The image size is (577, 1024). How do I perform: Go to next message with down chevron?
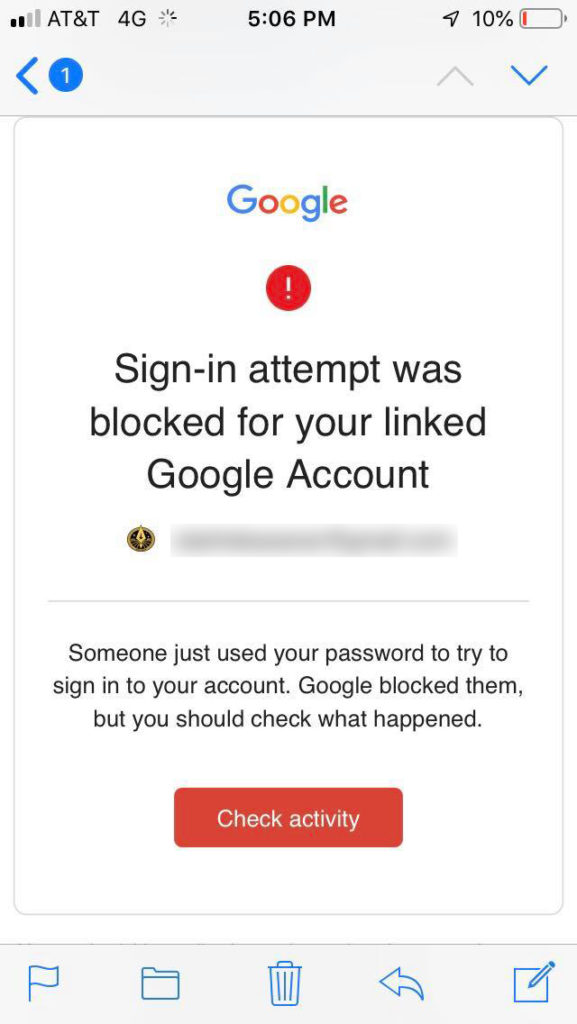(529, 76)
